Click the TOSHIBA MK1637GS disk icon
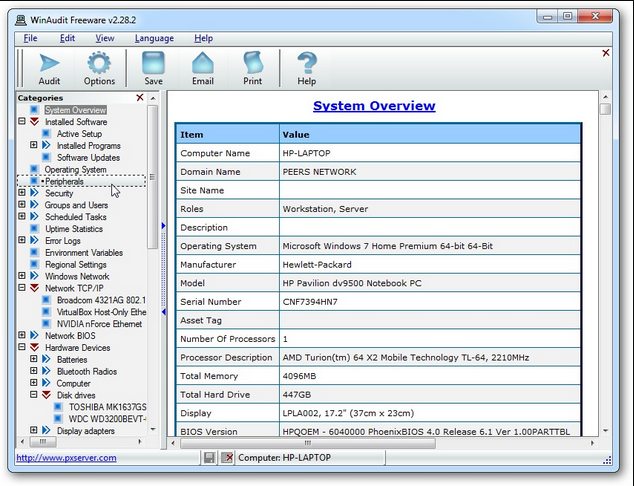The height and width of the screenshot is (486, 634). coord(58,407)
